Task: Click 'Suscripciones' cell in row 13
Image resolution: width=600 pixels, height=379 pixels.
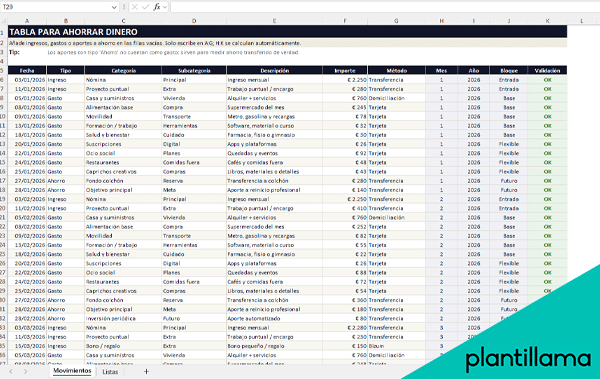Action: pos(123,144)
